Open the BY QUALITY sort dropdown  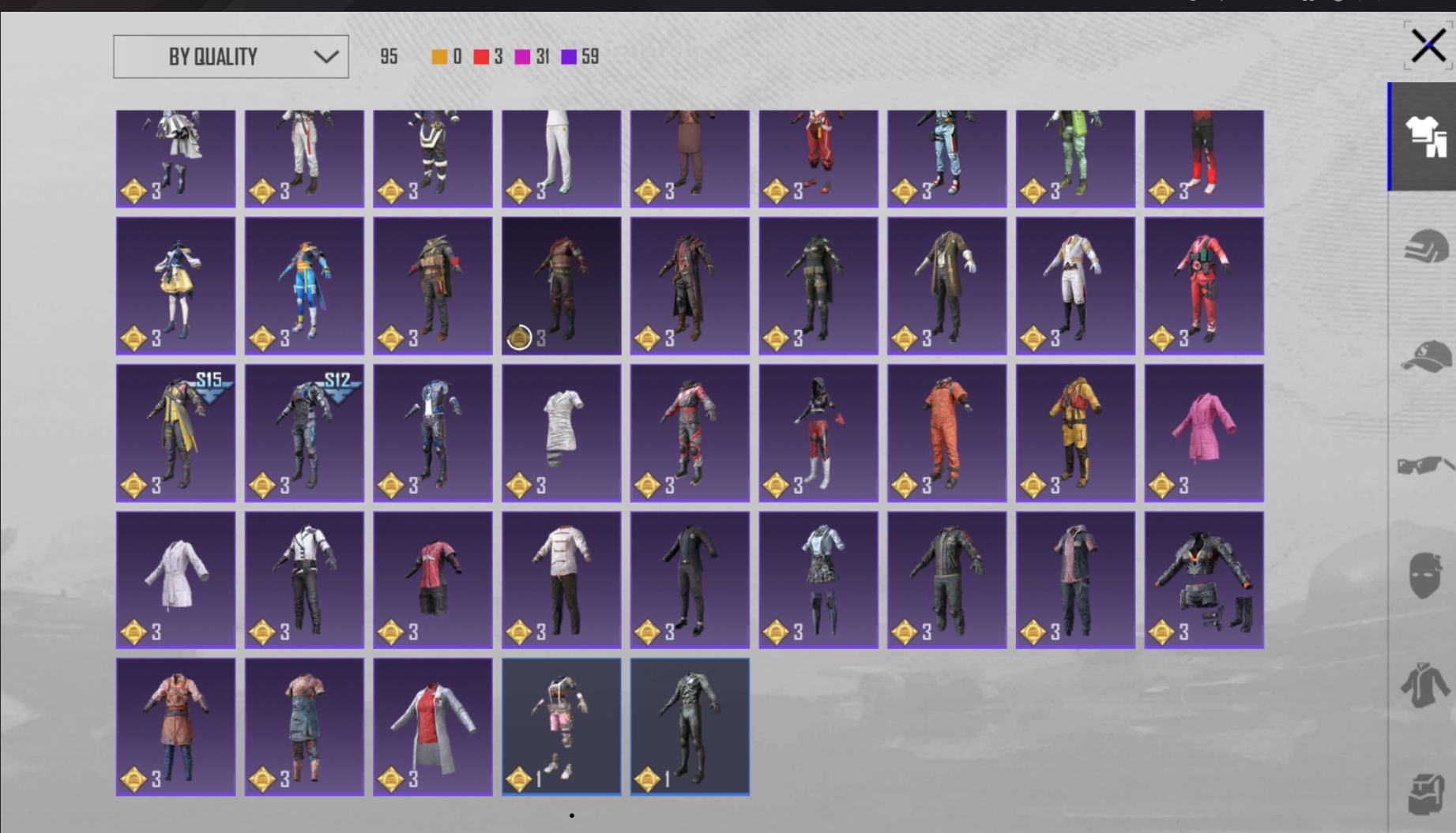[x=231, y=57]
